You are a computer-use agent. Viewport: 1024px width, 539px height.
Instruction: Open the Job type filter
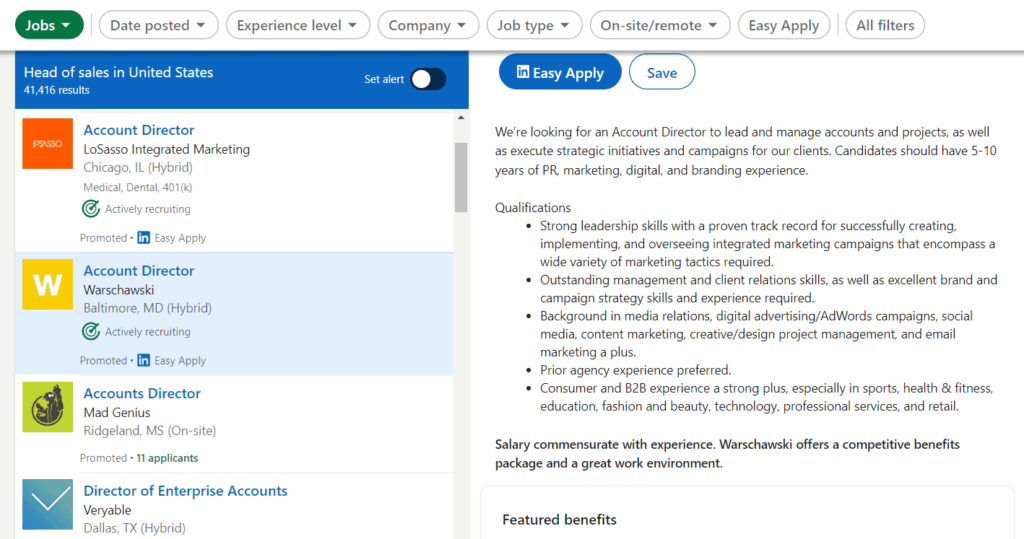pos(534,25)
